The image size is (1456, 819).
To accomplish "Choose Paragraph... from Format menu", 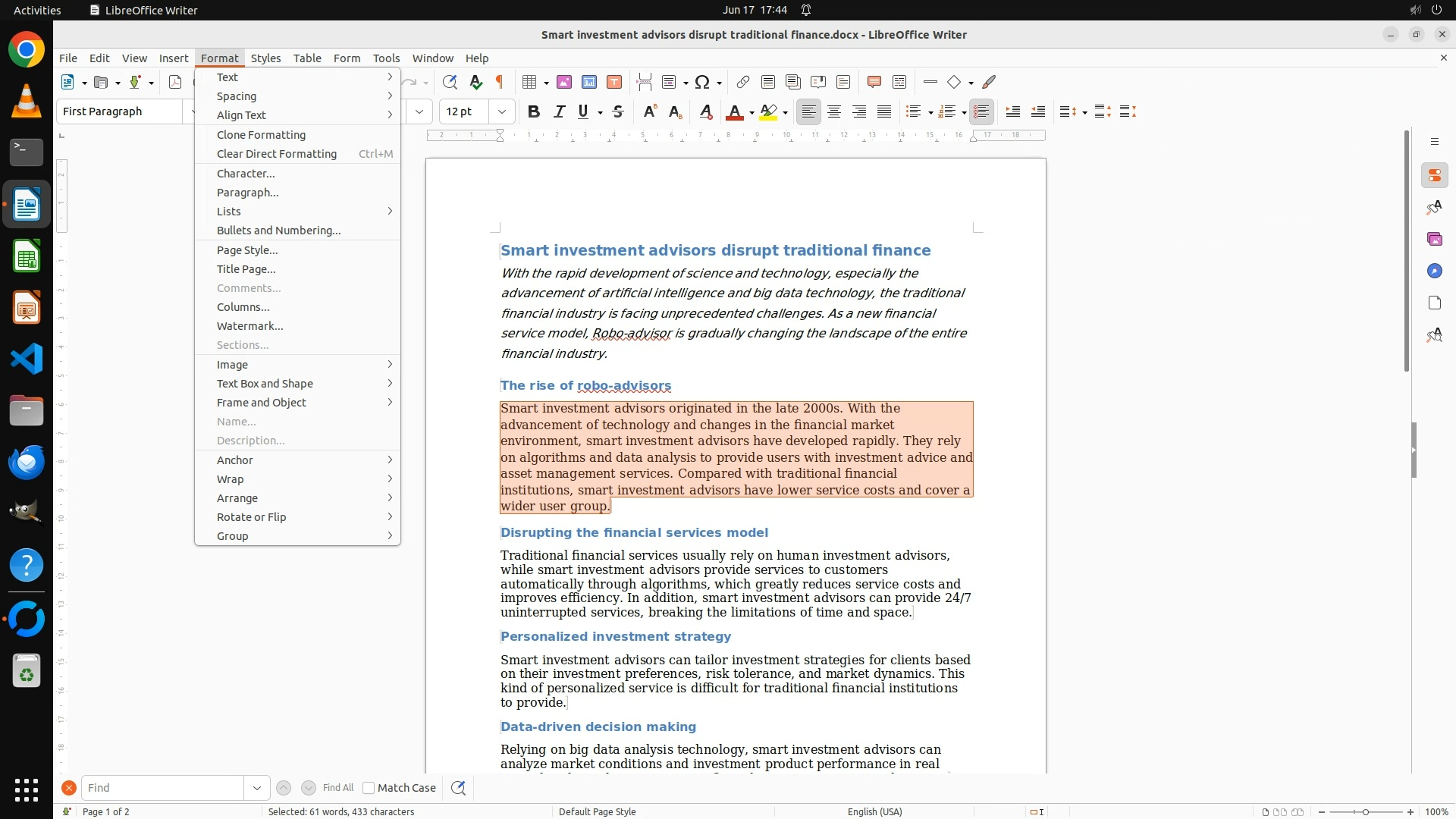I will pyautogui.click(x=247, y=193).
